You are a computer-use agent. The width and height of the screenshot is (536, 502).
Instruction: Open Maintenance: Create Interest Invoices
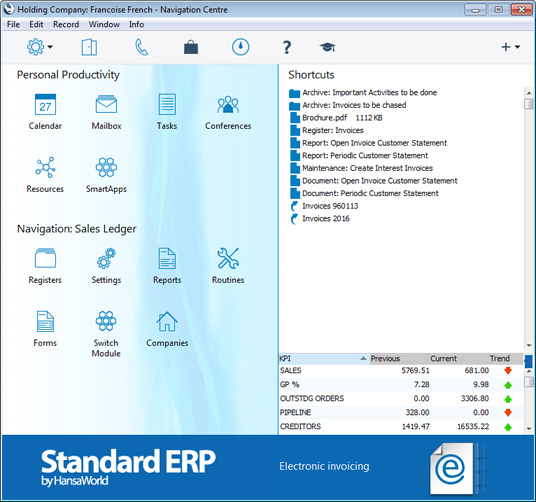point(362,168)
